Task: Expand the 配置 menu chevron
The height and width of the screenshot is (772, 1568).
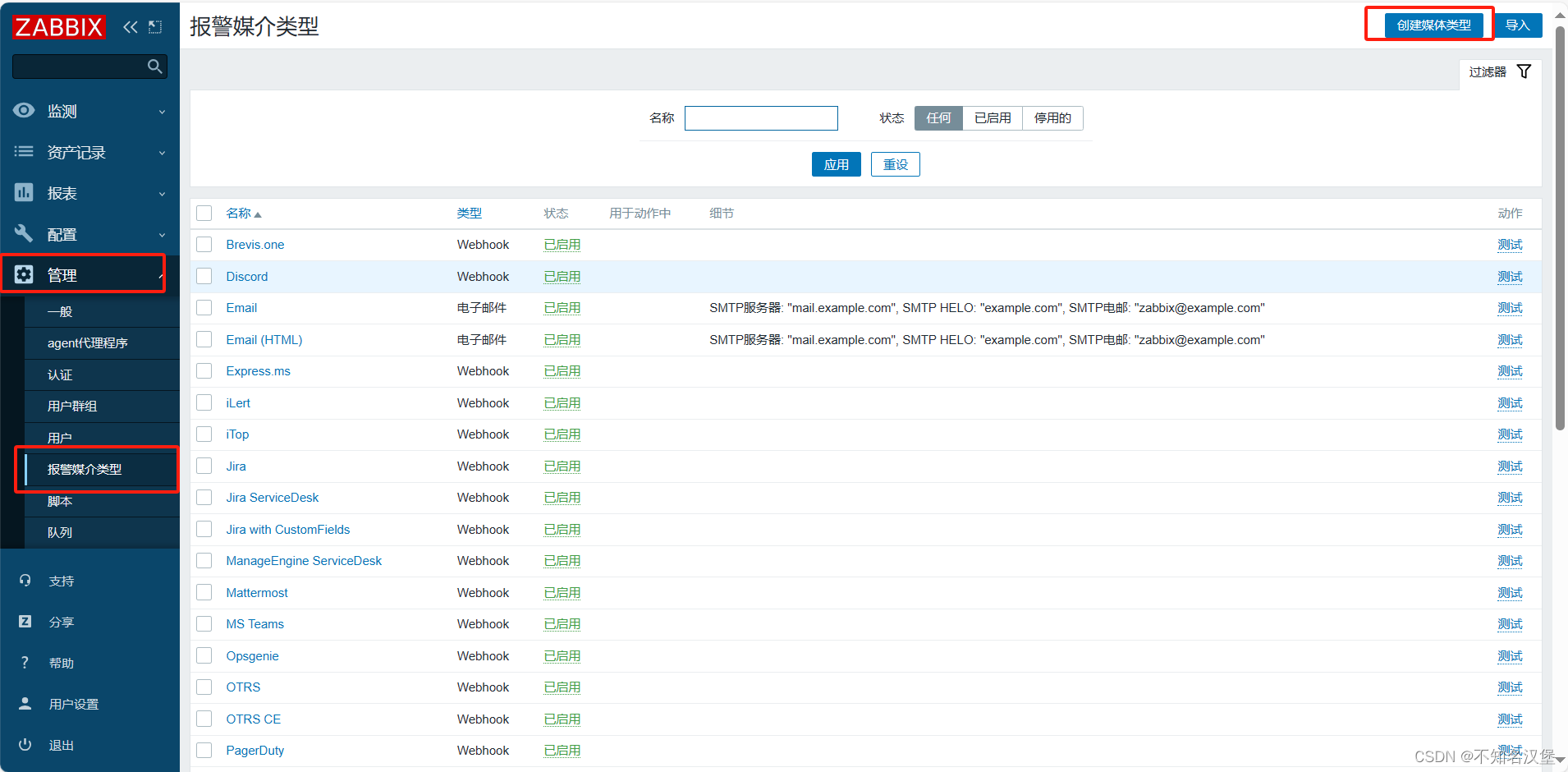Action: [162, 235]
